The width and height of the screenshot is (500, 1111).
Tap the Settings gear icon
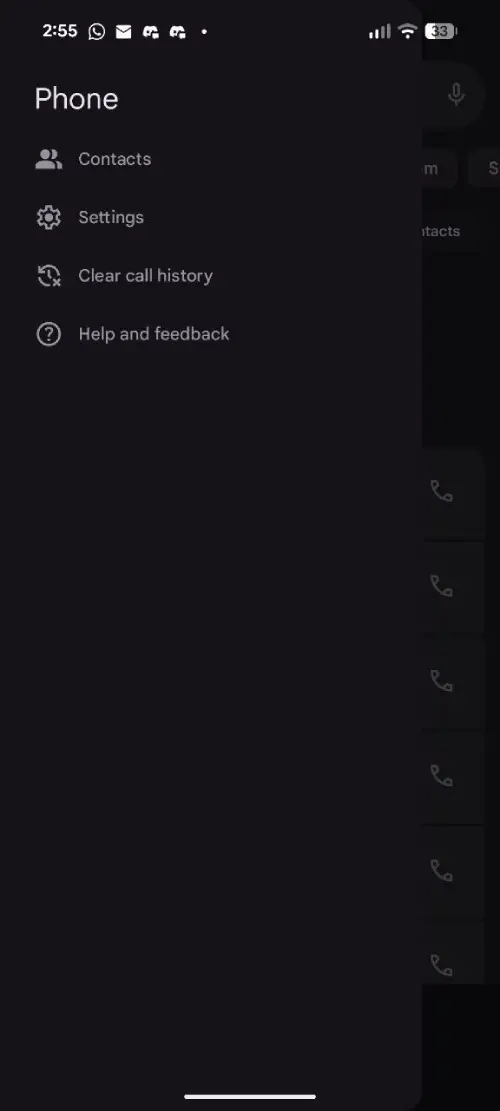(49, 217)
